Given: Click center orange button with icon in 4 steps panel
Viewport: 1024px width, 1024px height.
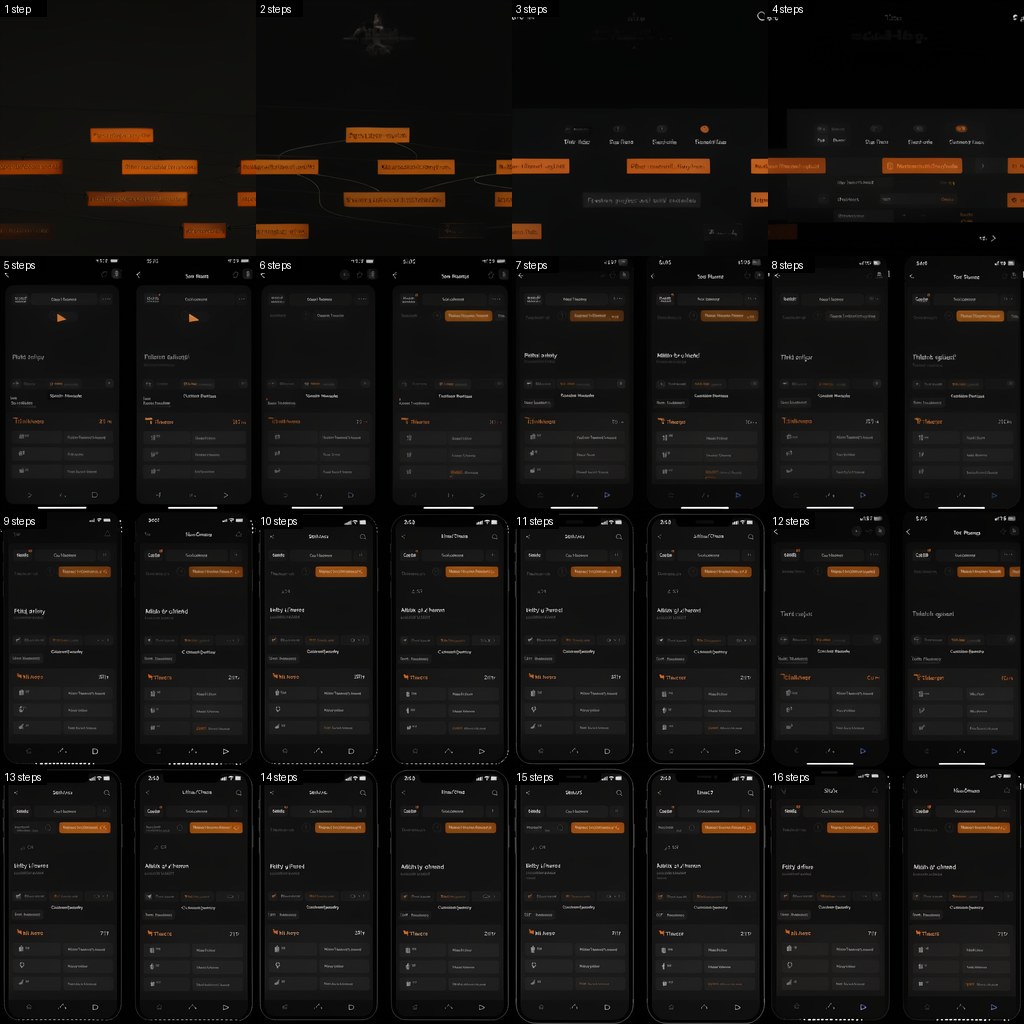Looking at the screenshot, I should 922,166.
